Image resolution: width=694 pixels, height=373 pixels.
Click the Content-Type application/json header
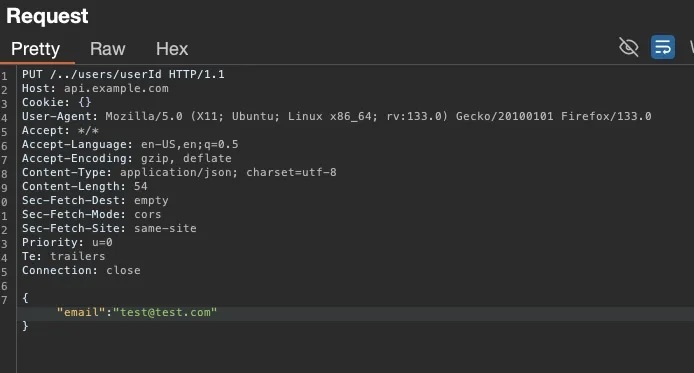[x=179, y=173]
